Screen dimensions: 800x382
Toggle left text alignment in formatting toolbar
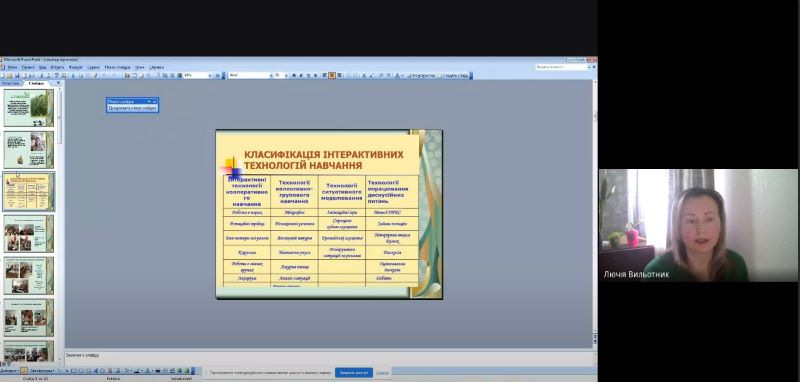coord(325,75)
